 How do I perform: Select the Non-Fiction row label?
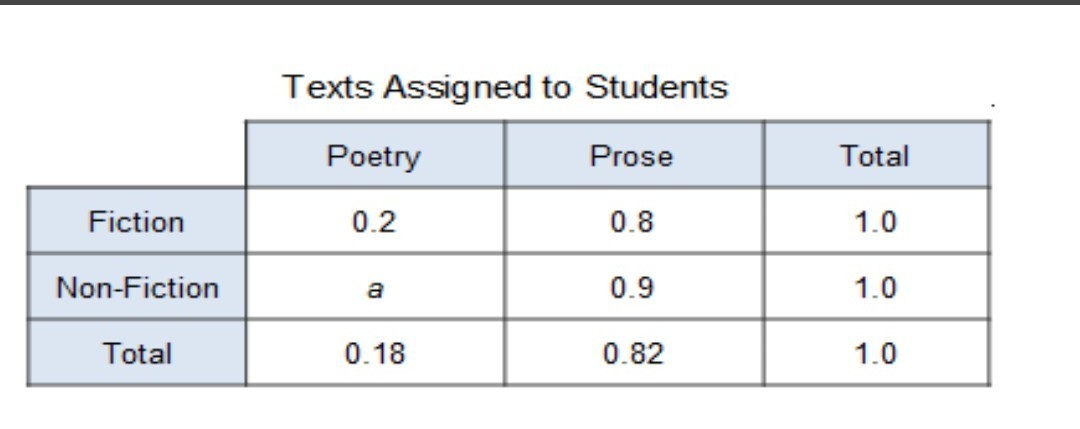136,286
